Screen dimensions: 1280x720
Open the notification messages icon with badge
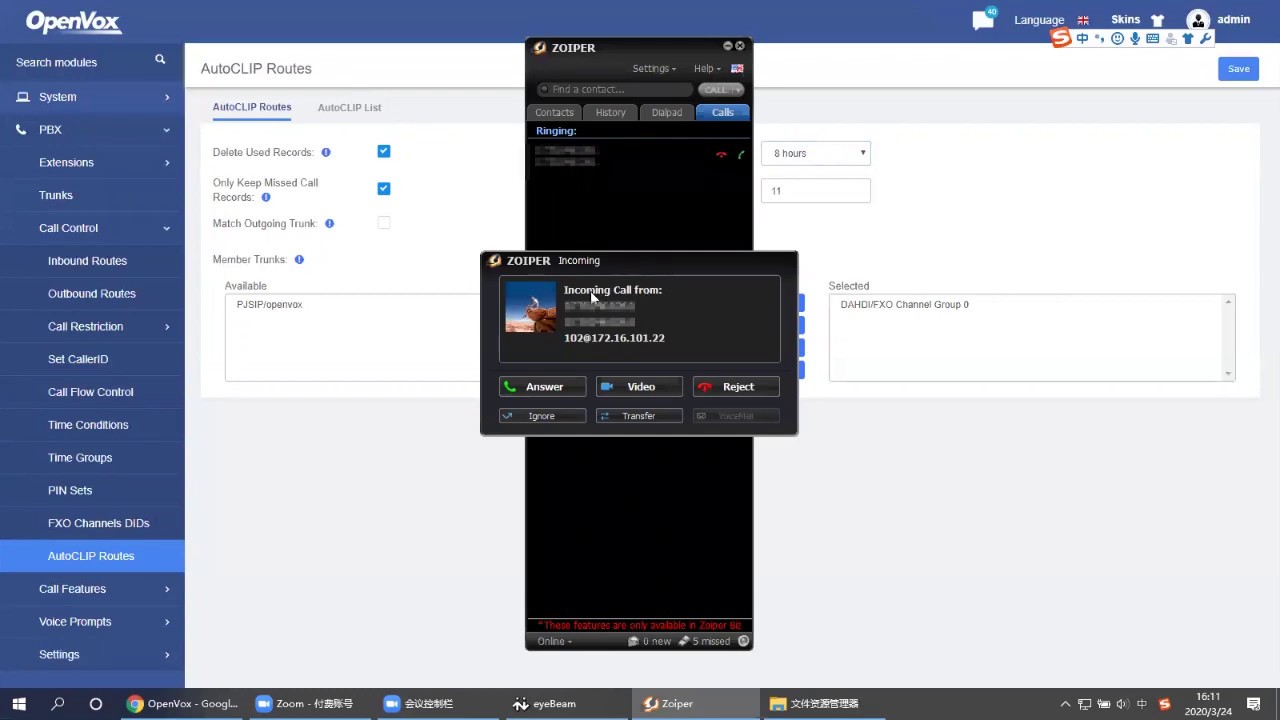(x=984, y=20)
